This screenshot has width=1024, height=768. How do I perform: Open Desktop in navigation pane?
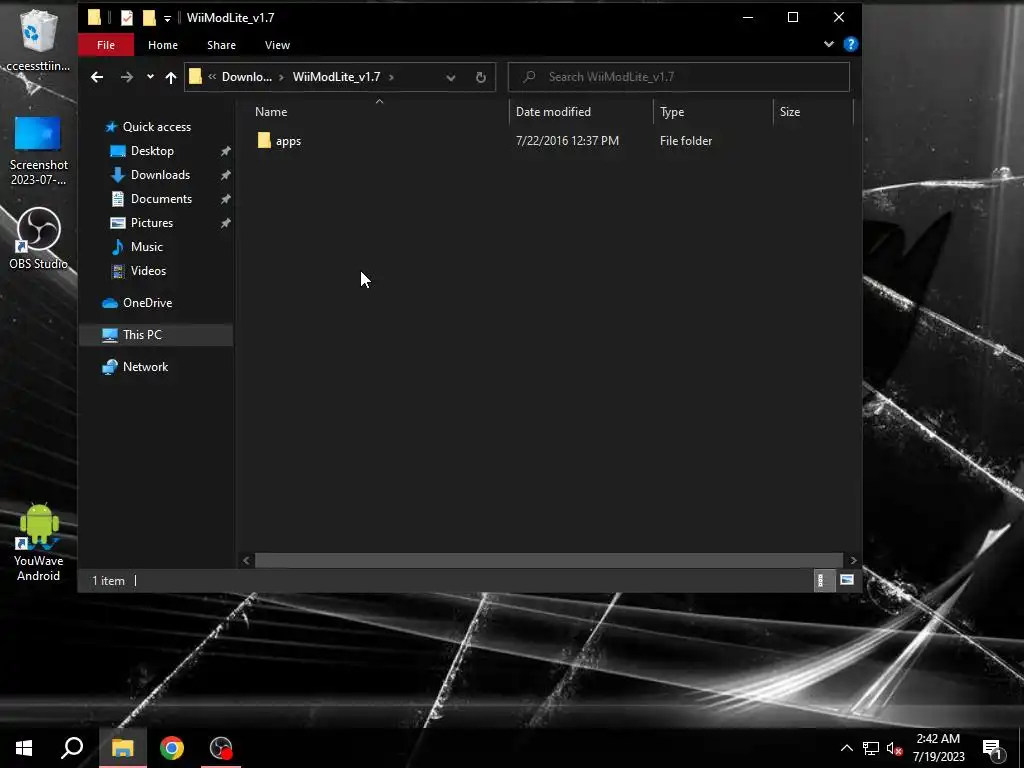(152, 151)
